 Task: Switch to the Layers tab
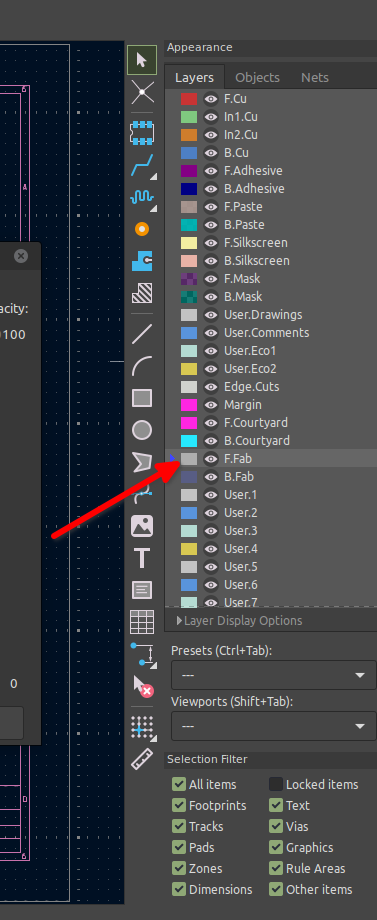(194, 77)
